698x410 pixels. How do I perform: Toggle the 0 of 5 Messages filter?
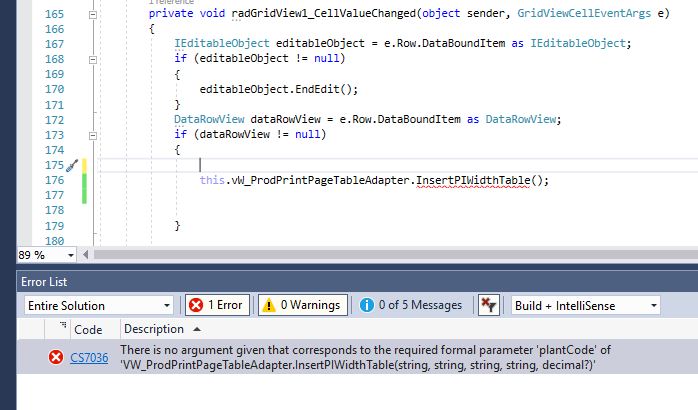point(411,305)
